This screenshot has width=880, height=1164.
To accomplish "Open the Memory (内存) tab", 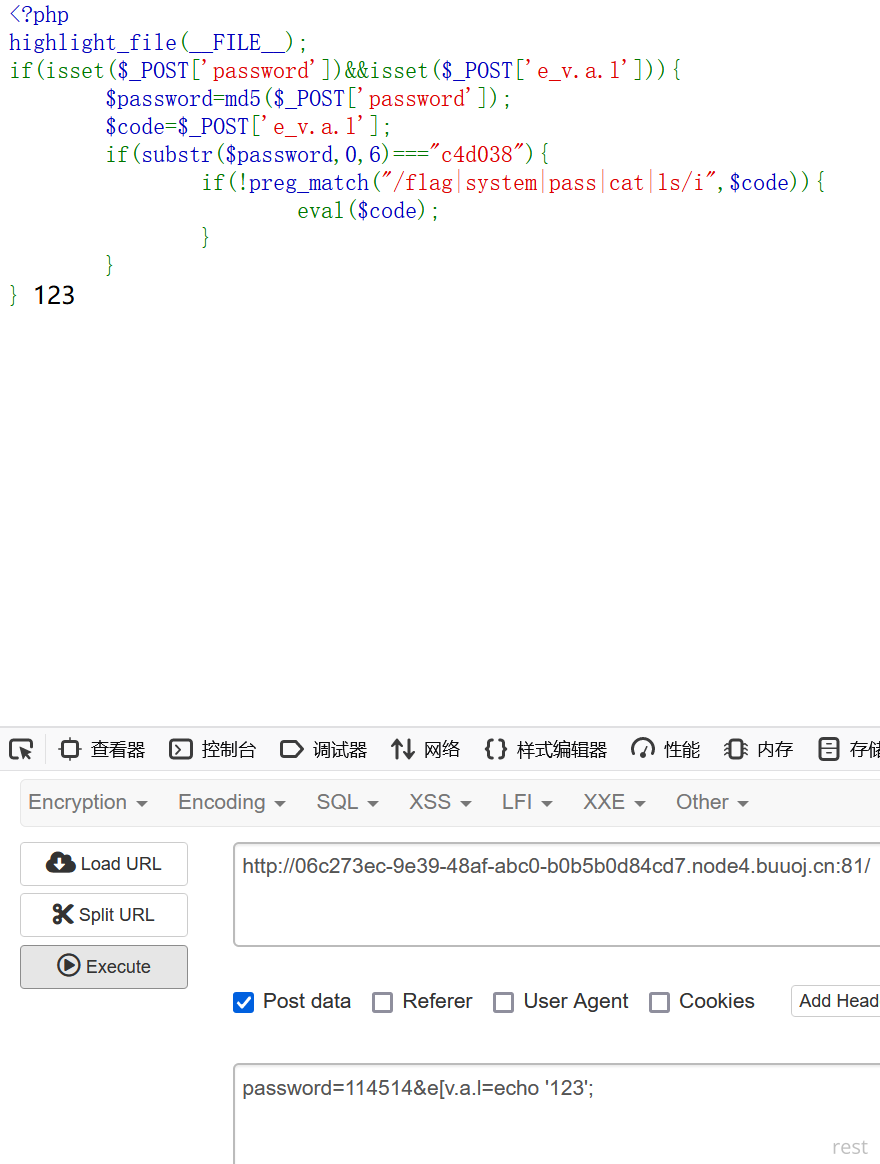I will 759,749.
